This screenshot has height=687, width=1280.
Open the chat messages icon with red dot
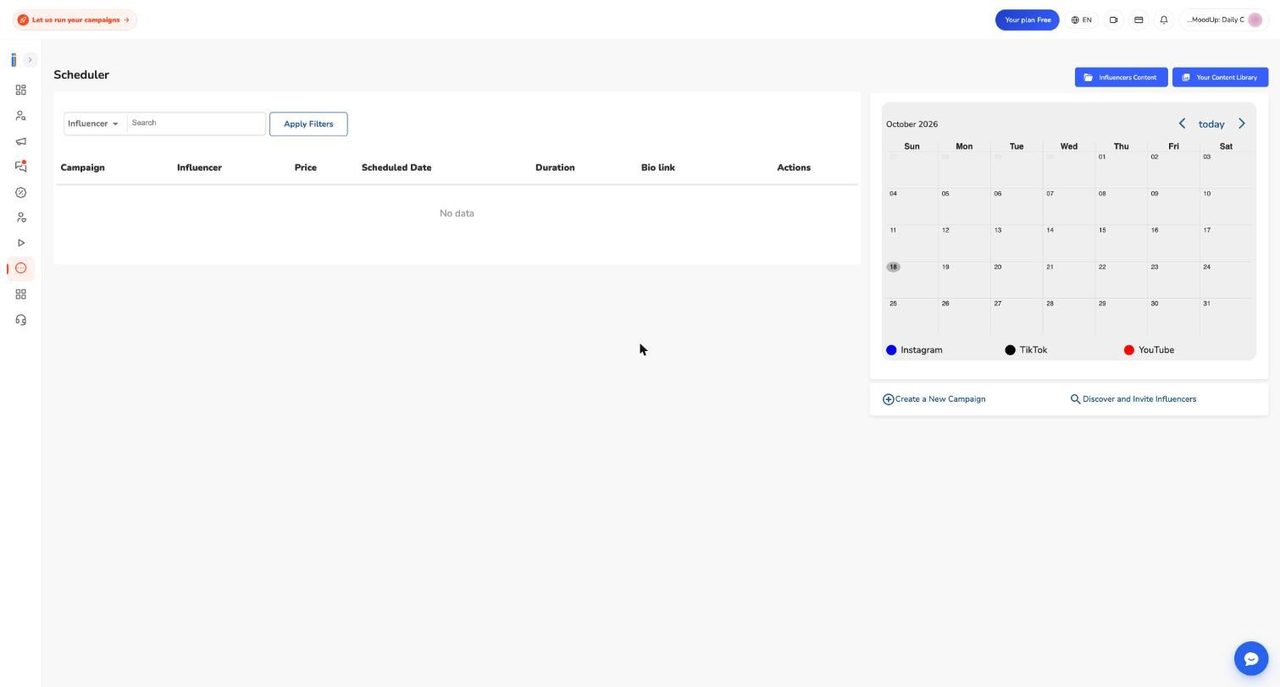(21, 166)
